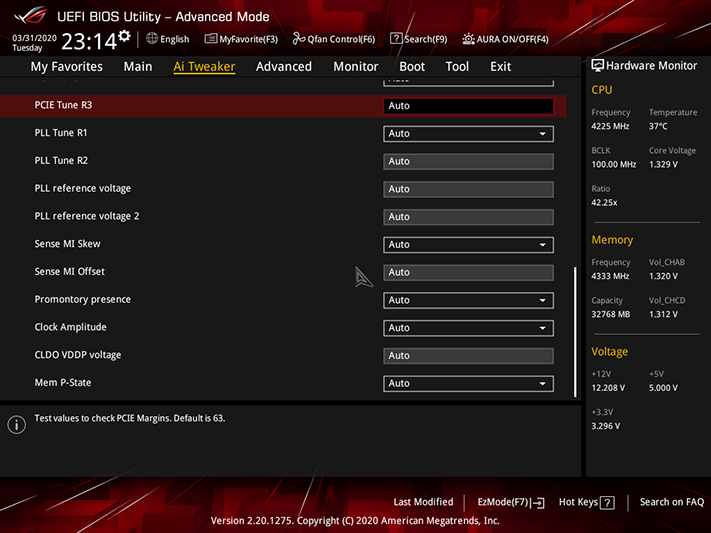This screenshot has width=711, height=533.
Task: Open MyFavorite(F3)
Action: point(241,39)
